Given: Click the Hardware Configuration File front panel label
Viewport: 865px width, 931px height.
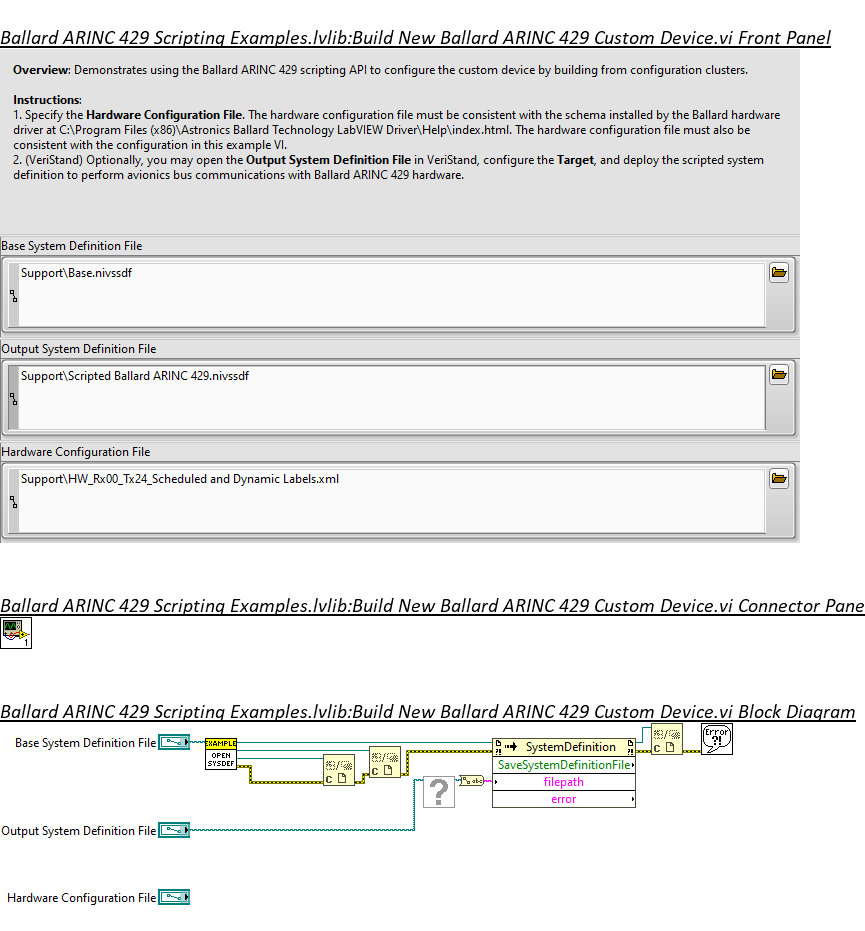Looking at the screenshot, I should coord(76,452).
